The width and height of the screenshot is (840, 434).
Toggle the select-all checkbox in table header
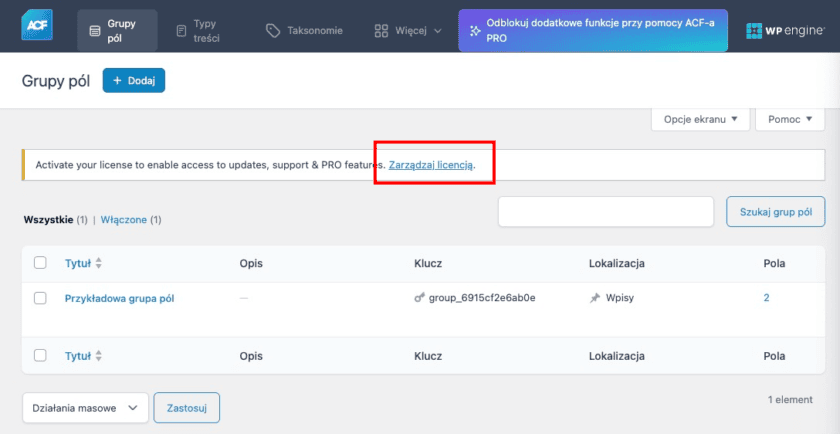(40, 263)
